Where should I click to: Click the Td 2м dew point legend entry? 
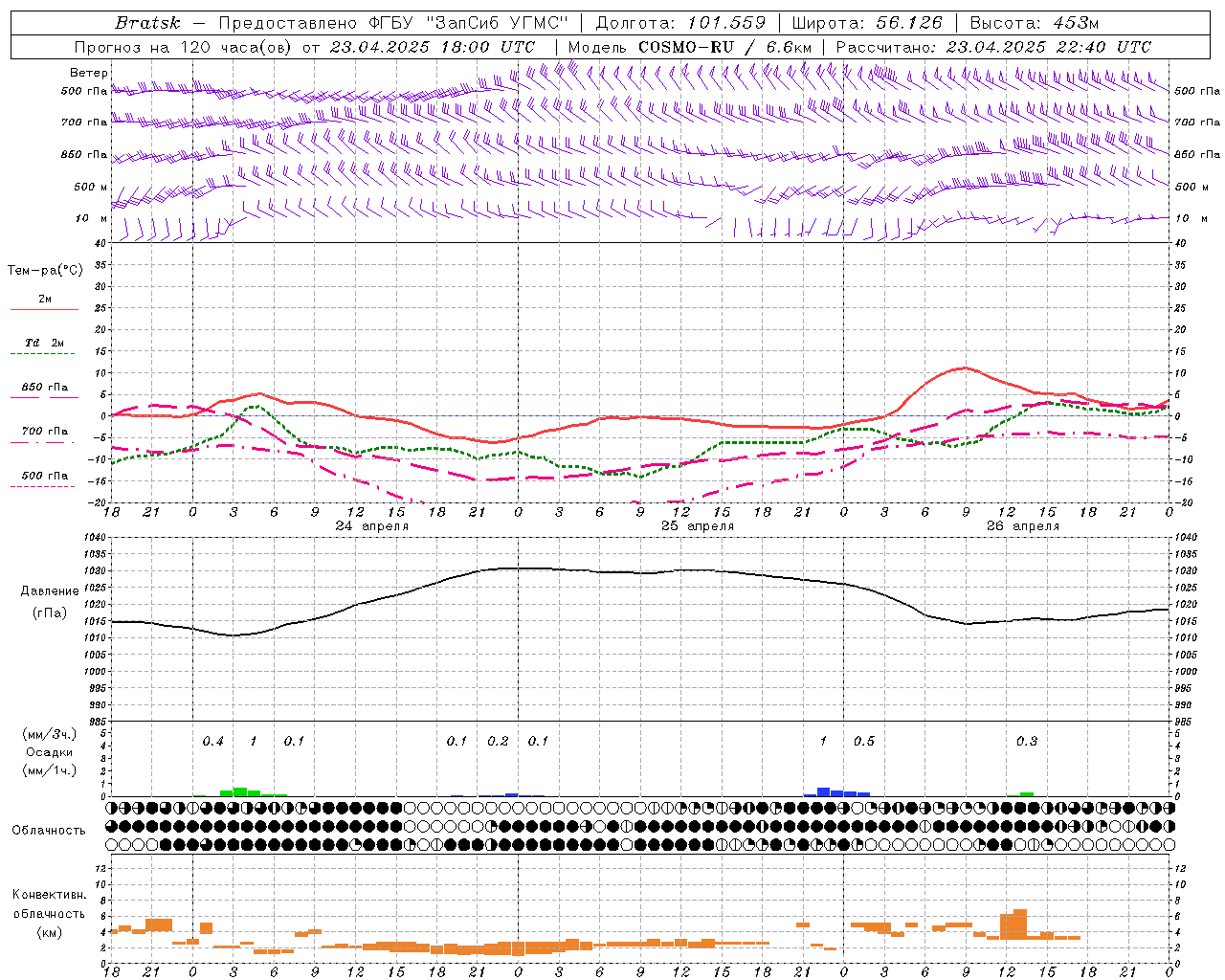tap(45, 343)
